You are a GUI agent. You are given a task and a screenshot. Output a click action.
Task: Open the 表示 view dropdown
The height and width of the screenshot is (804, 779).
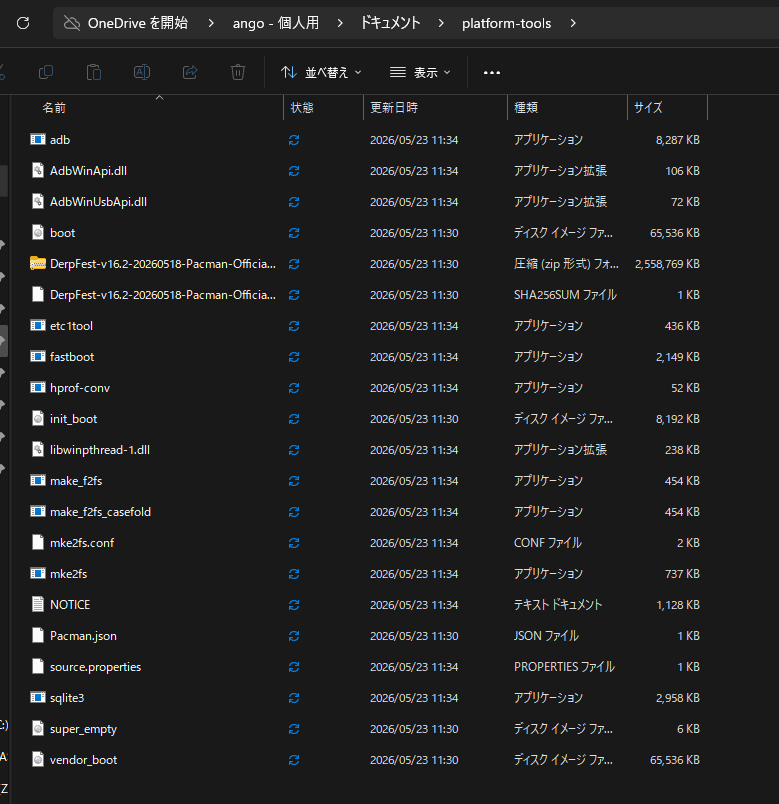tap(420, 72)
